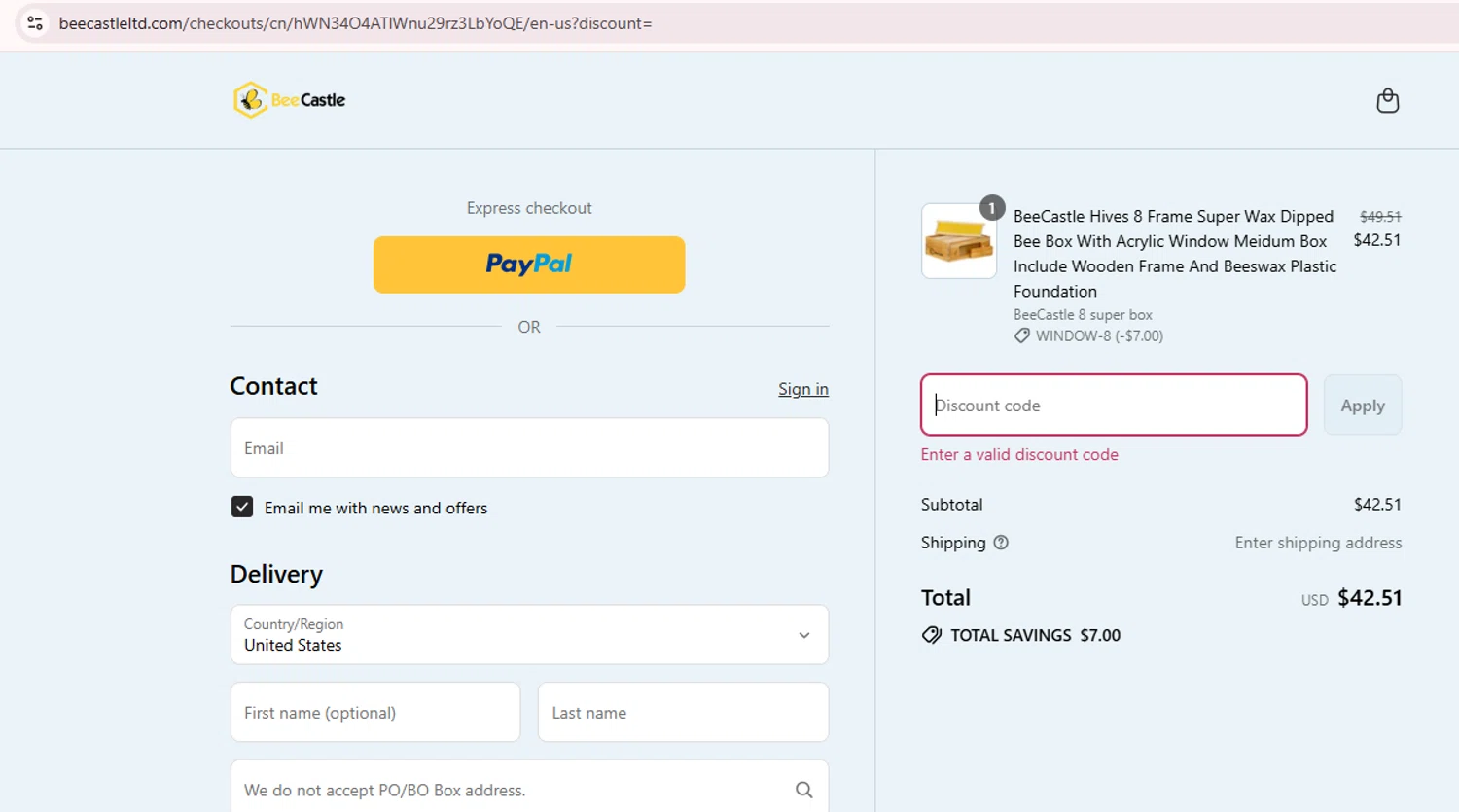Click the Total Savings tag icon

coord(932,635)
